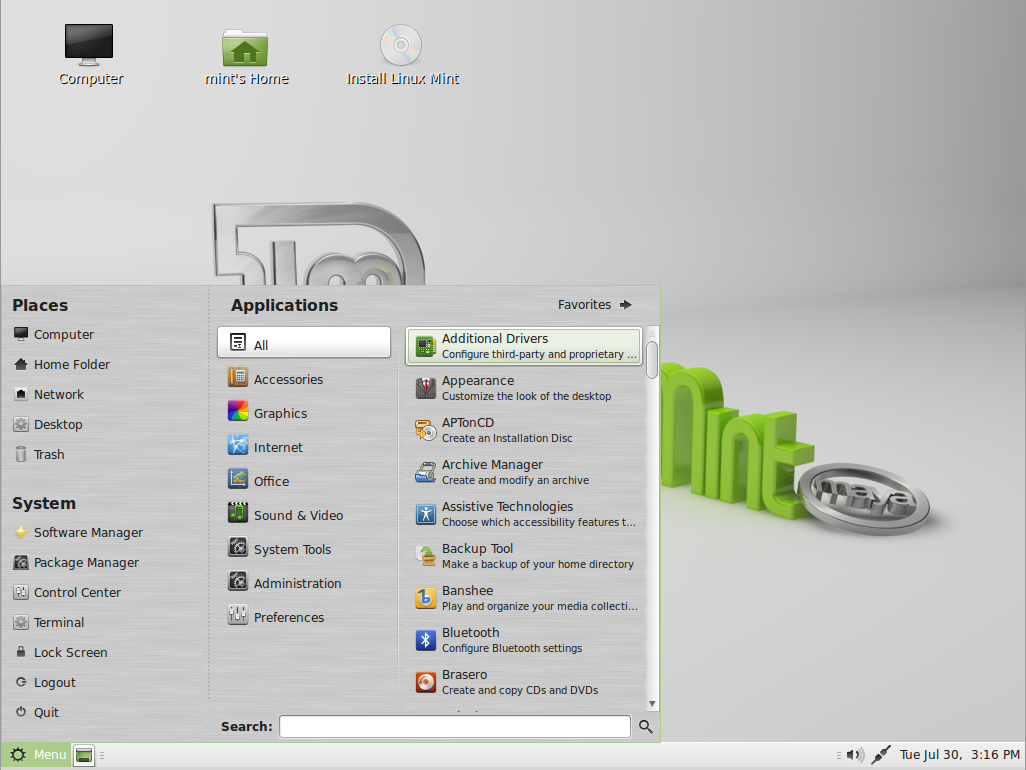Click Lock Screen in System section
Image resolution: width=1026 pixels, height=770 pixels.
70,652
